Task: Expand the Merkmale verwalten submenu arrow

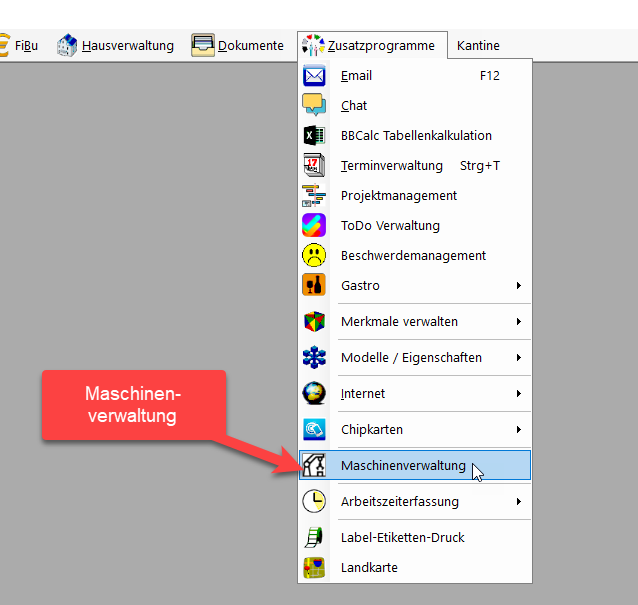Action: pyautogui.click(x=519, y=321)
